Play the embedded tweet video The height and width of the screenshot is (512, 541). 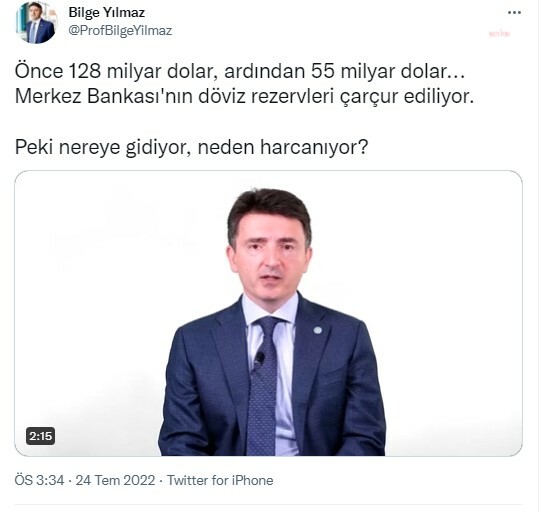pos(268,314)
